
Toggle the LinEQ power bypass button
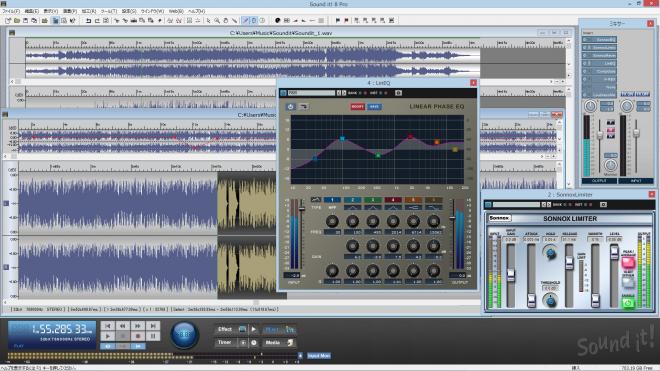(290, 107)
